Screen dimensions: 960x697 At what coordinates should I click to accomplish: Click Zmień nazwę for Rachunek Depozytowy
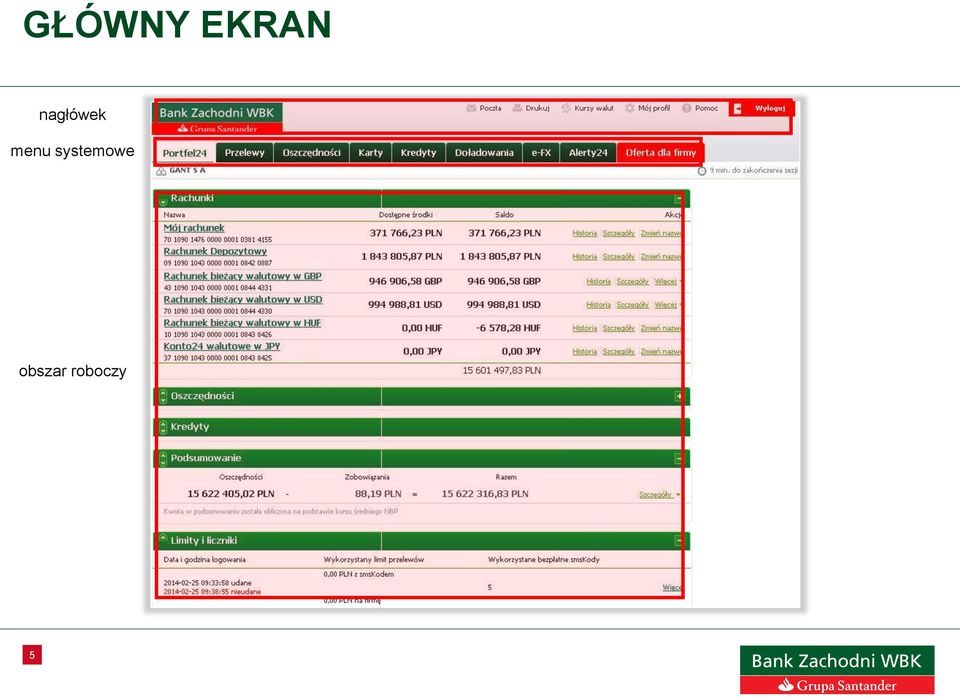click(661, 257)
